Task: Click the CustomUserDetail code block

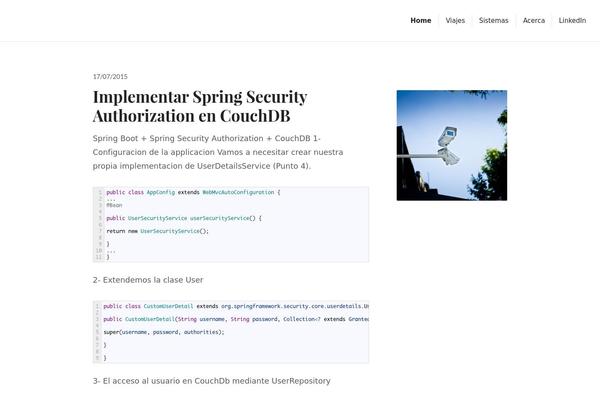Action: tap(231, 332)
